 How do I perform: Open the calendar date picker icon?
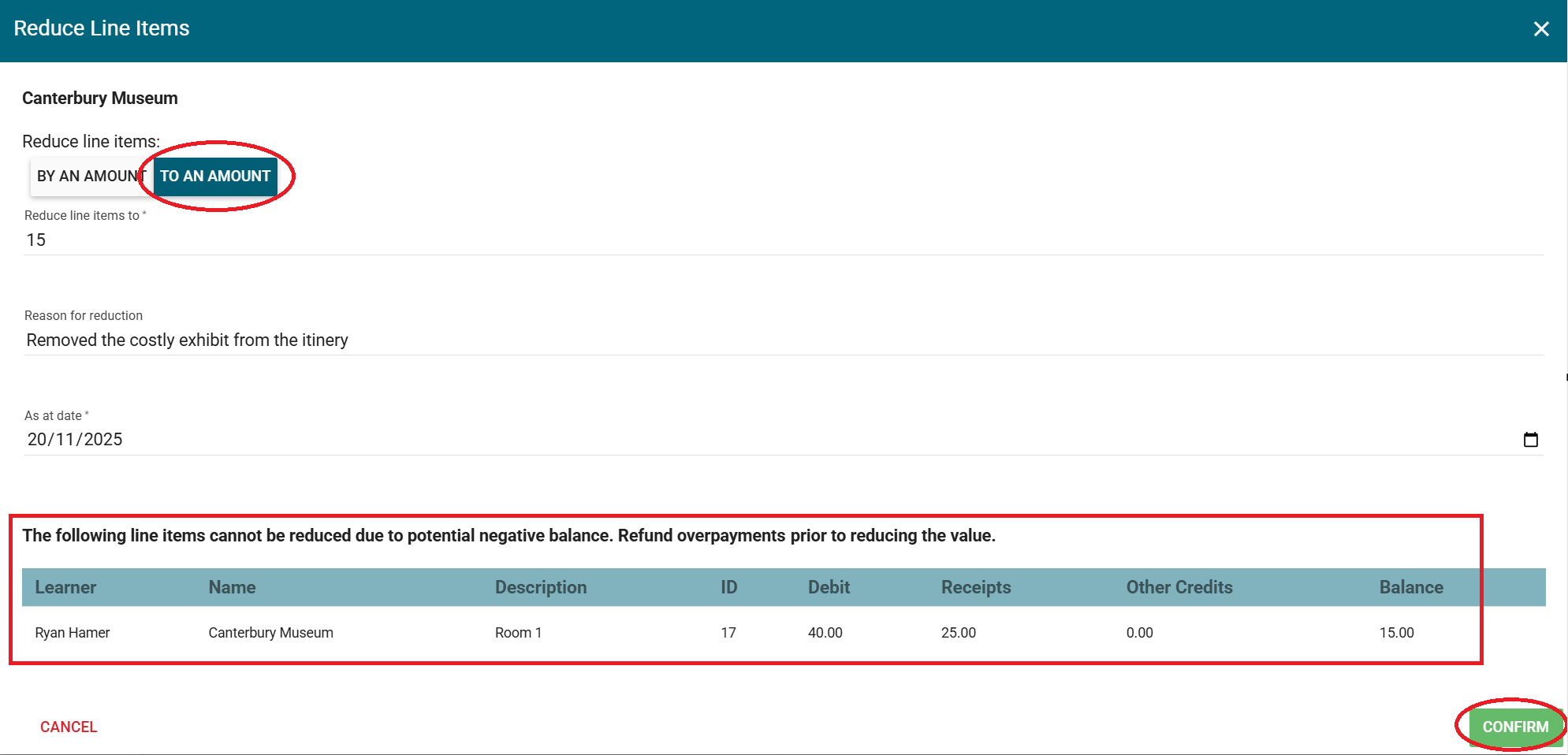1530,440
